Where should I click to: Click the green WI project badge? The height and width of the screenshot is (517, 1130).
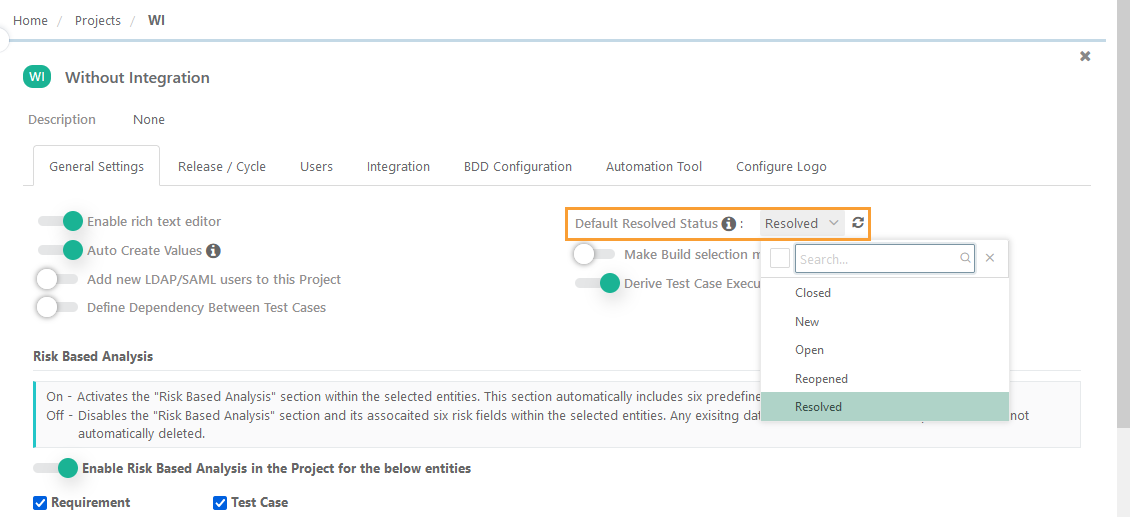(x=37, y=77)
